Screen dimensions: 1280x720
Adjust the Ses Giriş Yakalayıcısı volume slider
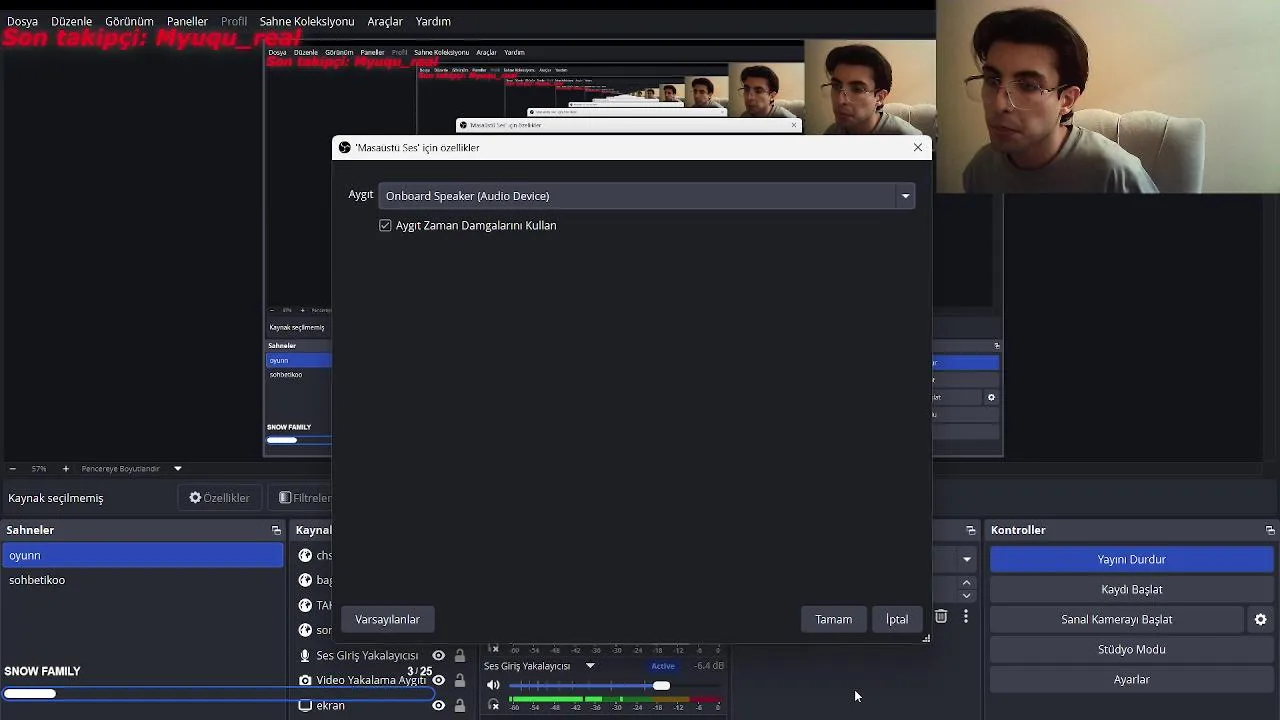(615, 685)
